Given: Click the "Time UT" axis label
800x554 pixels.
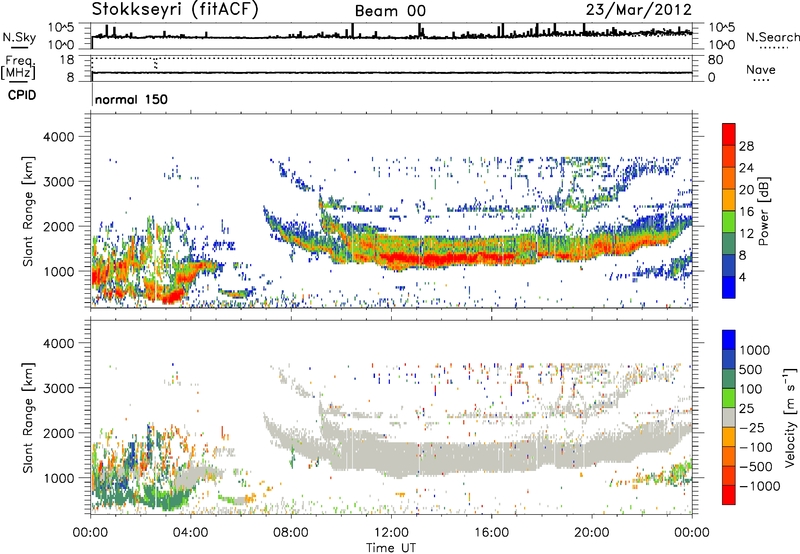Looking at the screenshot, I should 391,548.
